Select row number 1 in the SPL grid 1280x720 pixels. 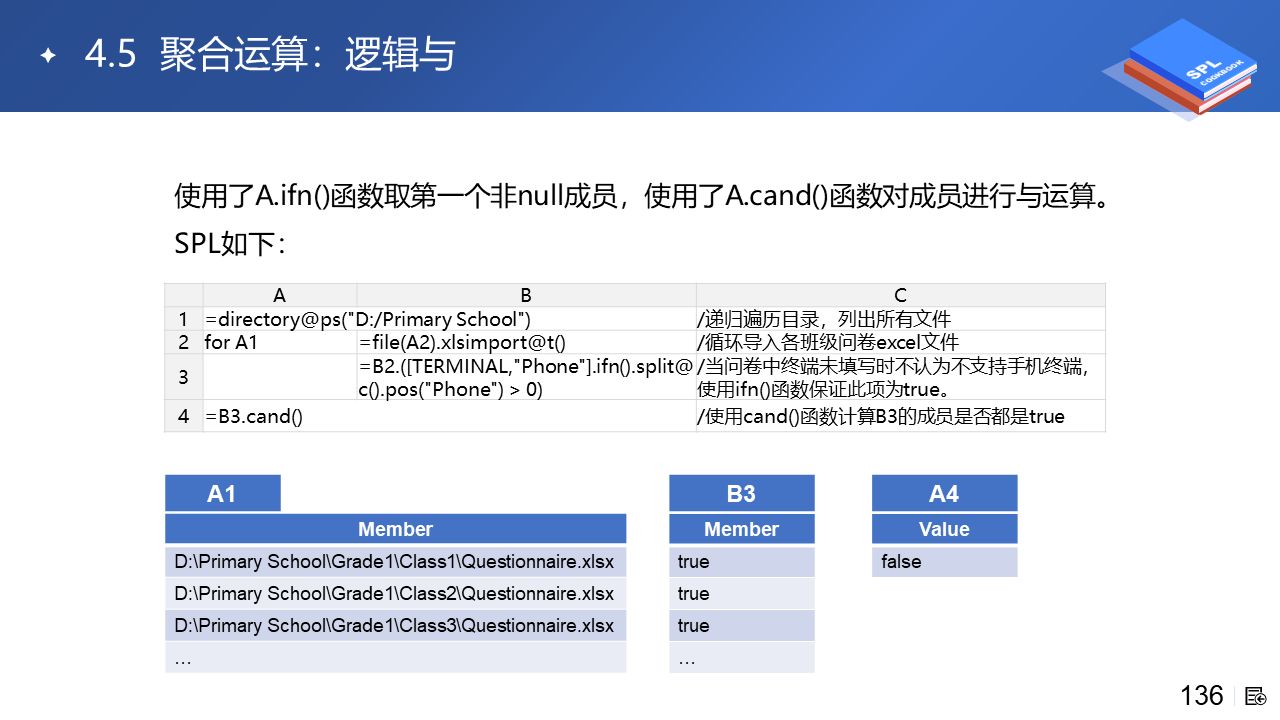pos(184,320)
